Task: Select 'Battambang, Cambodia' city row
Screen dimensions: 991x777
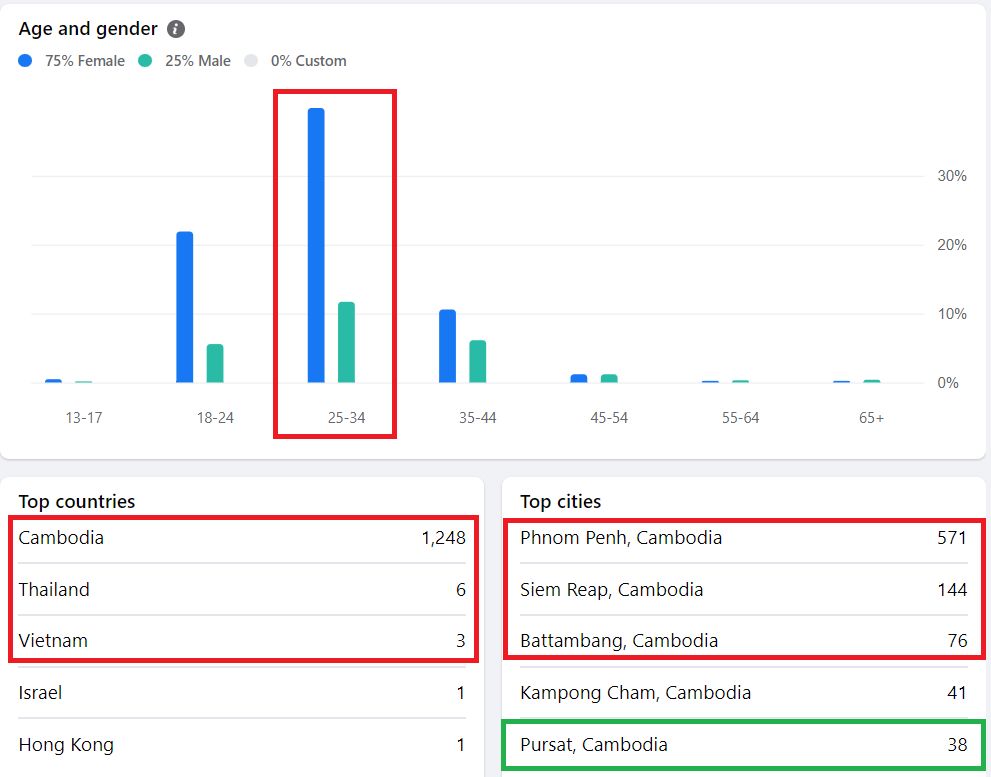Action: (744, 640)
